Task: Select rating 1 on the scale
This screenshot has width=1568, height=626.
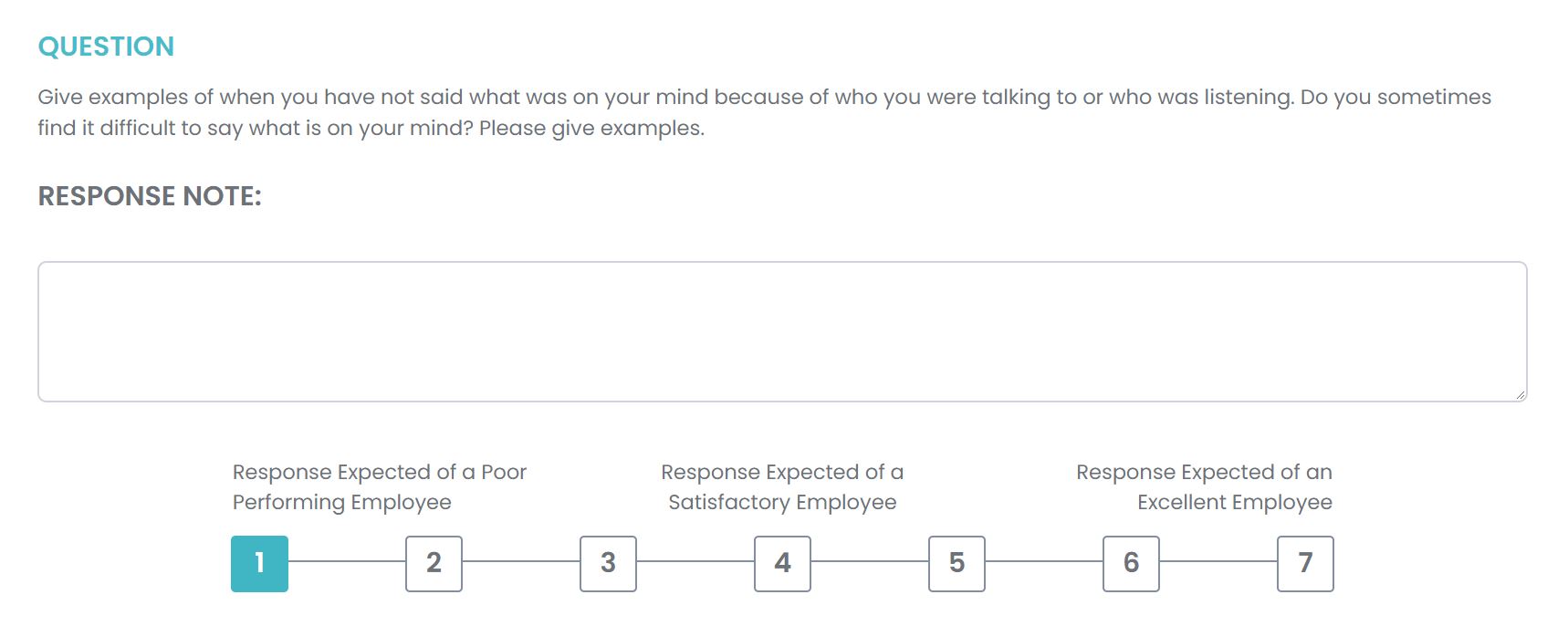Action: (259, 563)
